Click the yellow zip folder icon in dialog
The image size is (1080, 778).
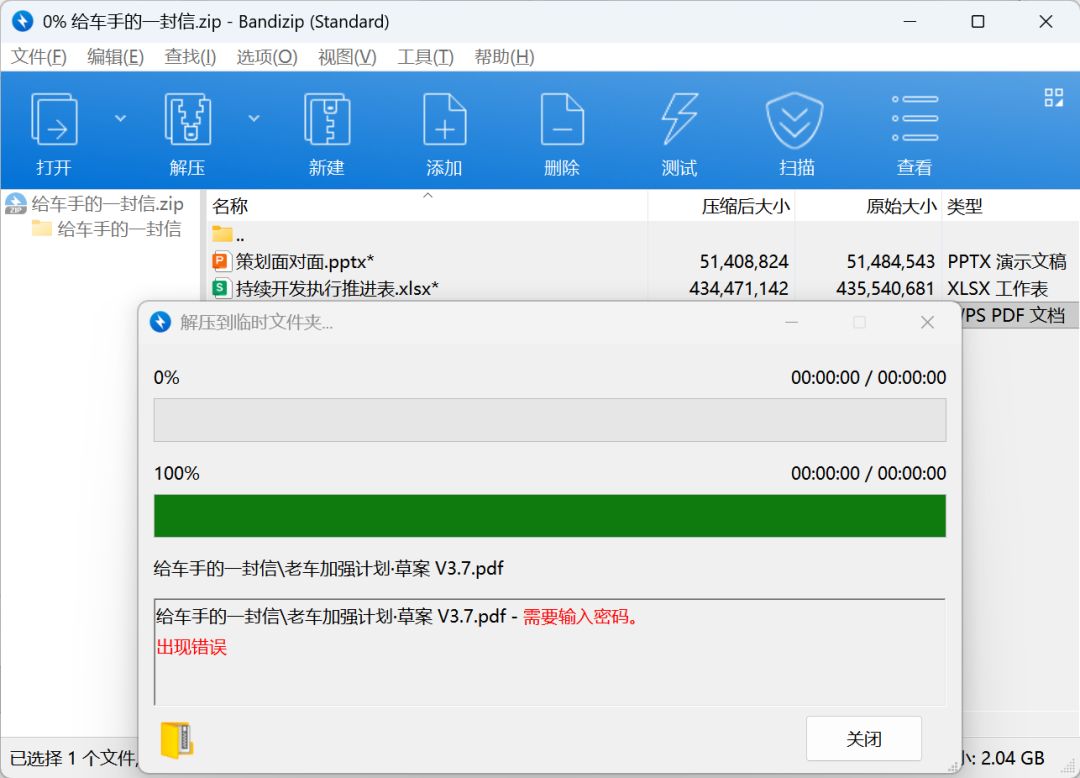177,740
